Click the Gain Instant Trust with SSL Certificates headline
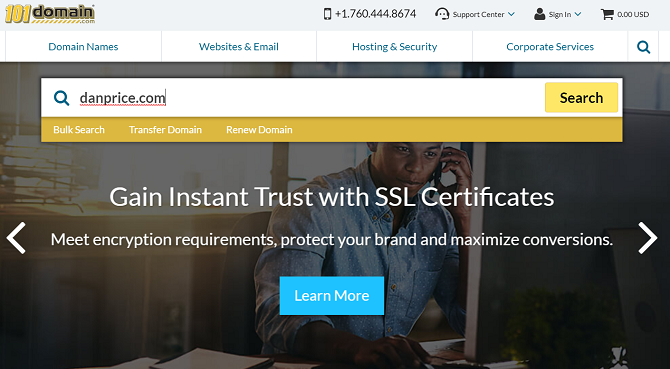The width and height of the screenshot is (670, 369). [332, 197]
